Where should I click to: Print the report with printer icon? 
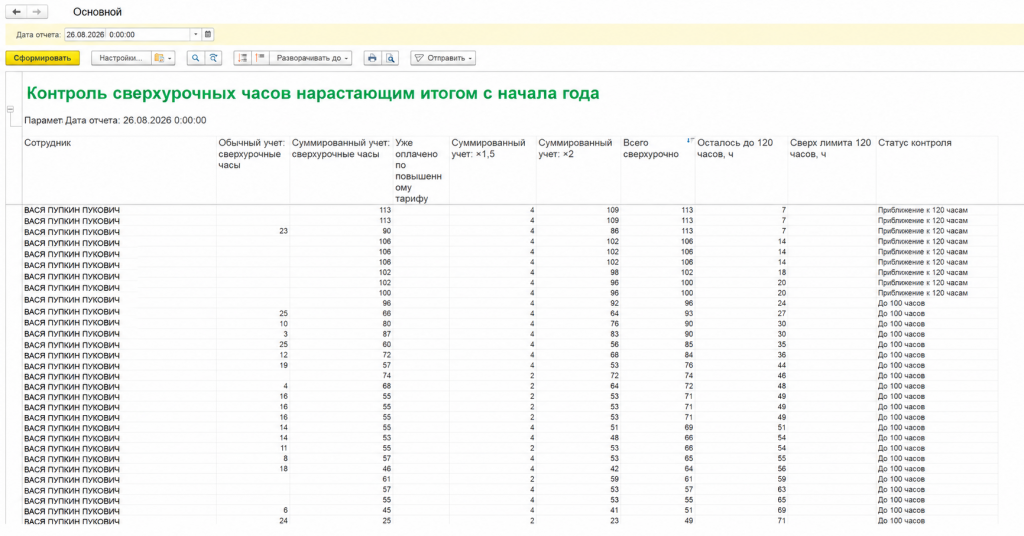(x=372, y=58)
